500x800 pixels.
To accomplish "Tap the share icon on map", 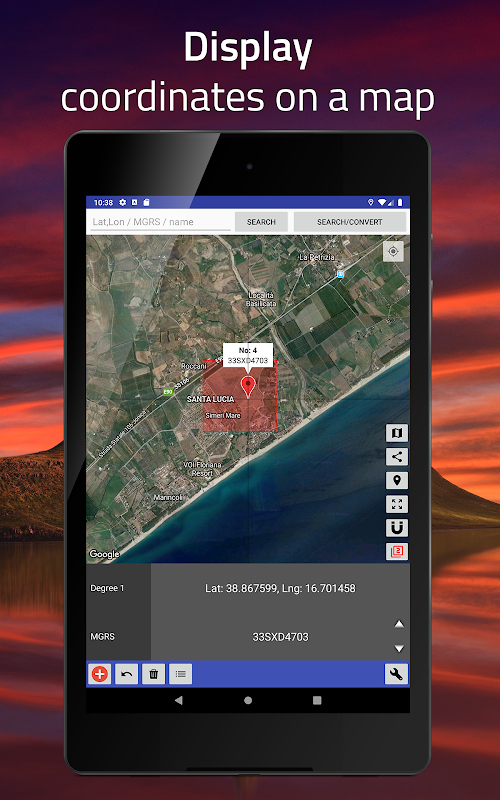I will point(396,457).
